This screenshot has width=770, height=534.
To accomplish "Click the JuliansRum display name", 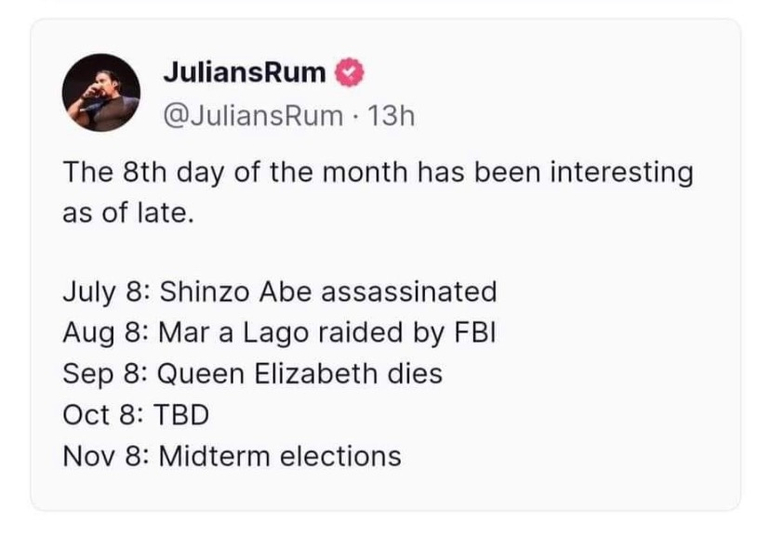I will point(244,73).
